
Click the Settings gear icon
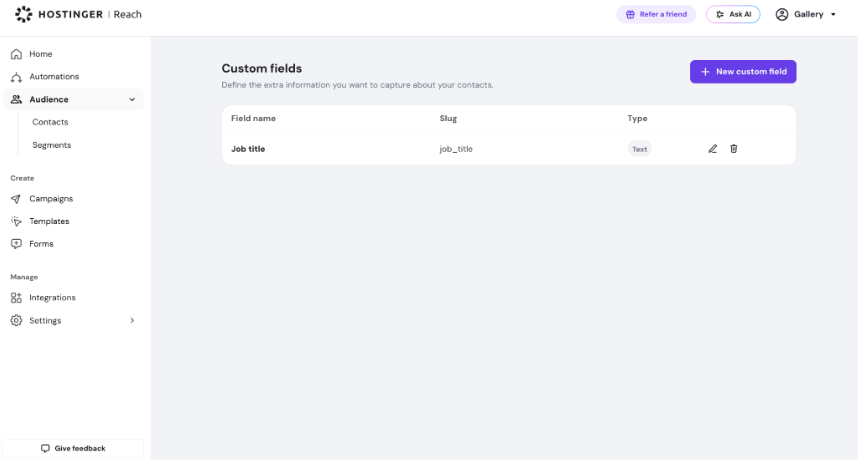16,320
